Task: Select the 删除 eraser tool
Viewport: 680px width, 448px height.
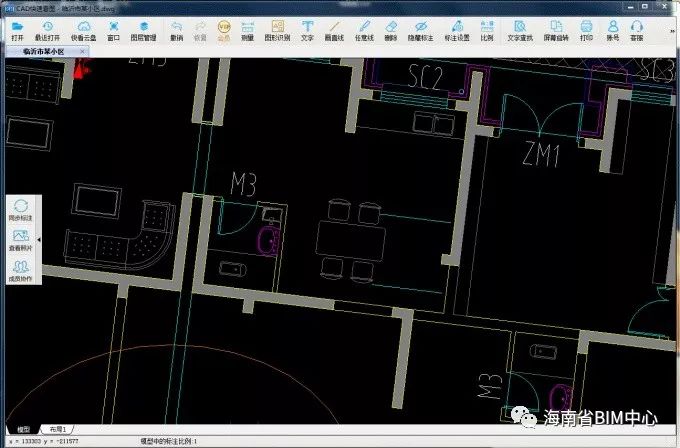Action: (391, 30)
